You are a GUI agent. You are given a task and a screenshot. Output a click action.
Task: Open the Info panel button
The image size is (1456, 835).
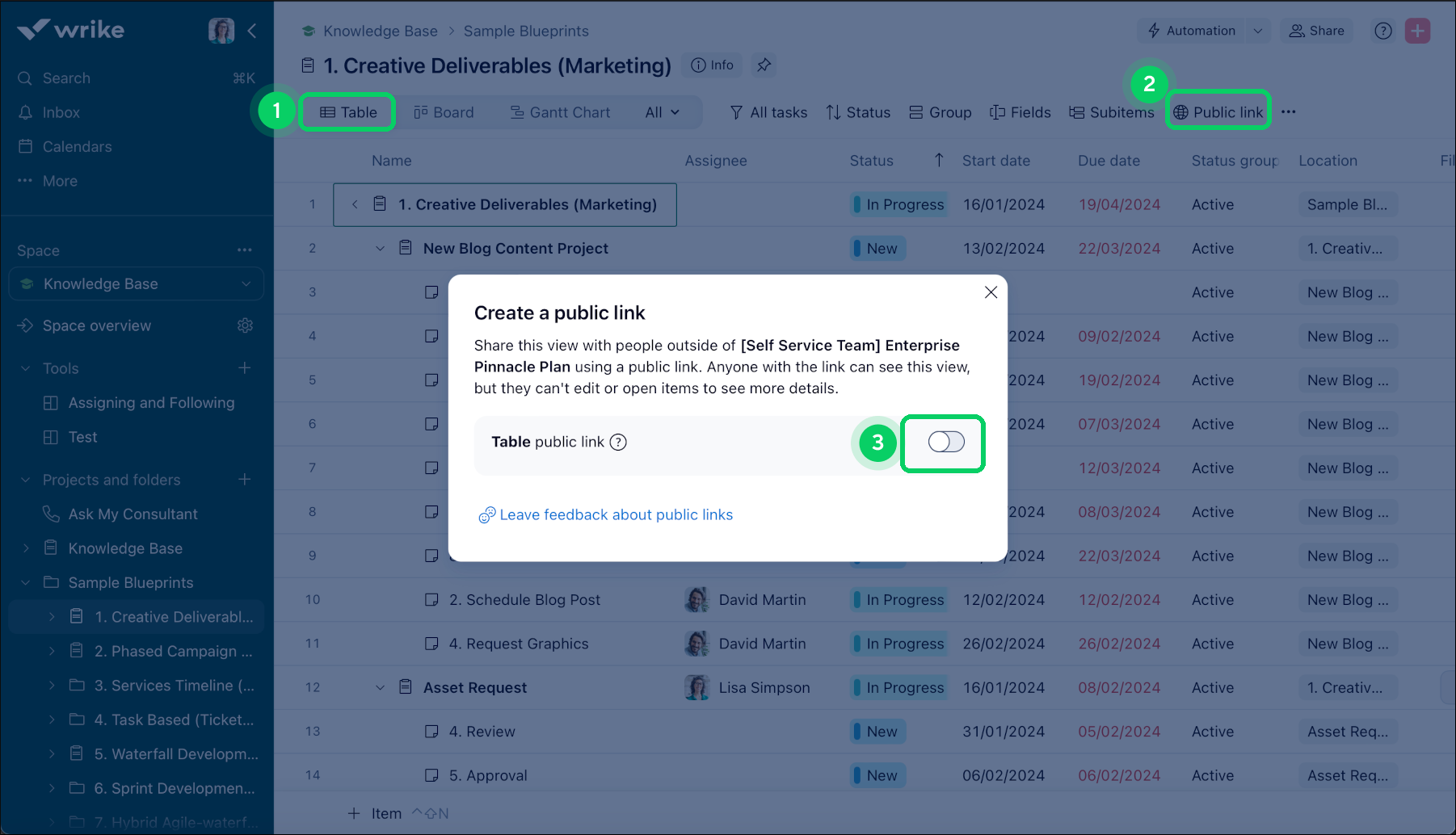click(x=713, y=65)
